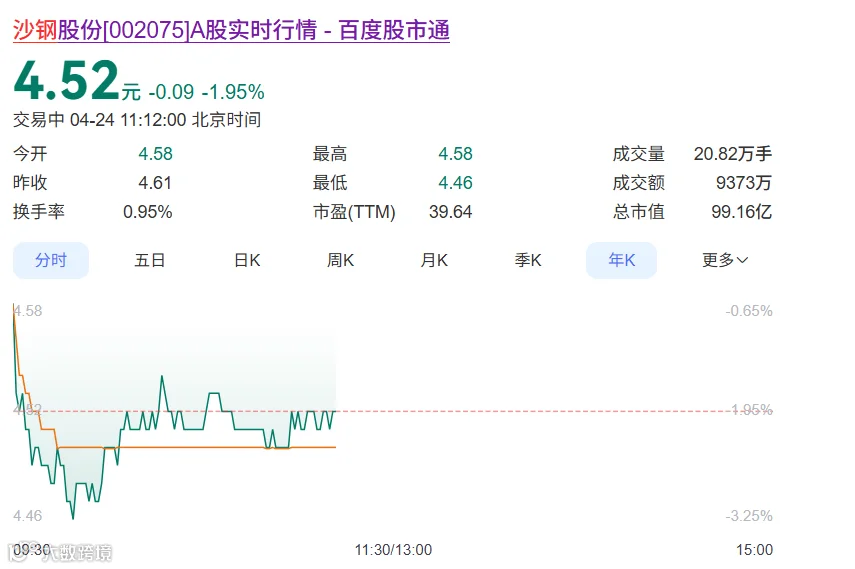This screenshot has width=855, height=569.
Task: Click the current price 4.52
Action: point(66,81)
